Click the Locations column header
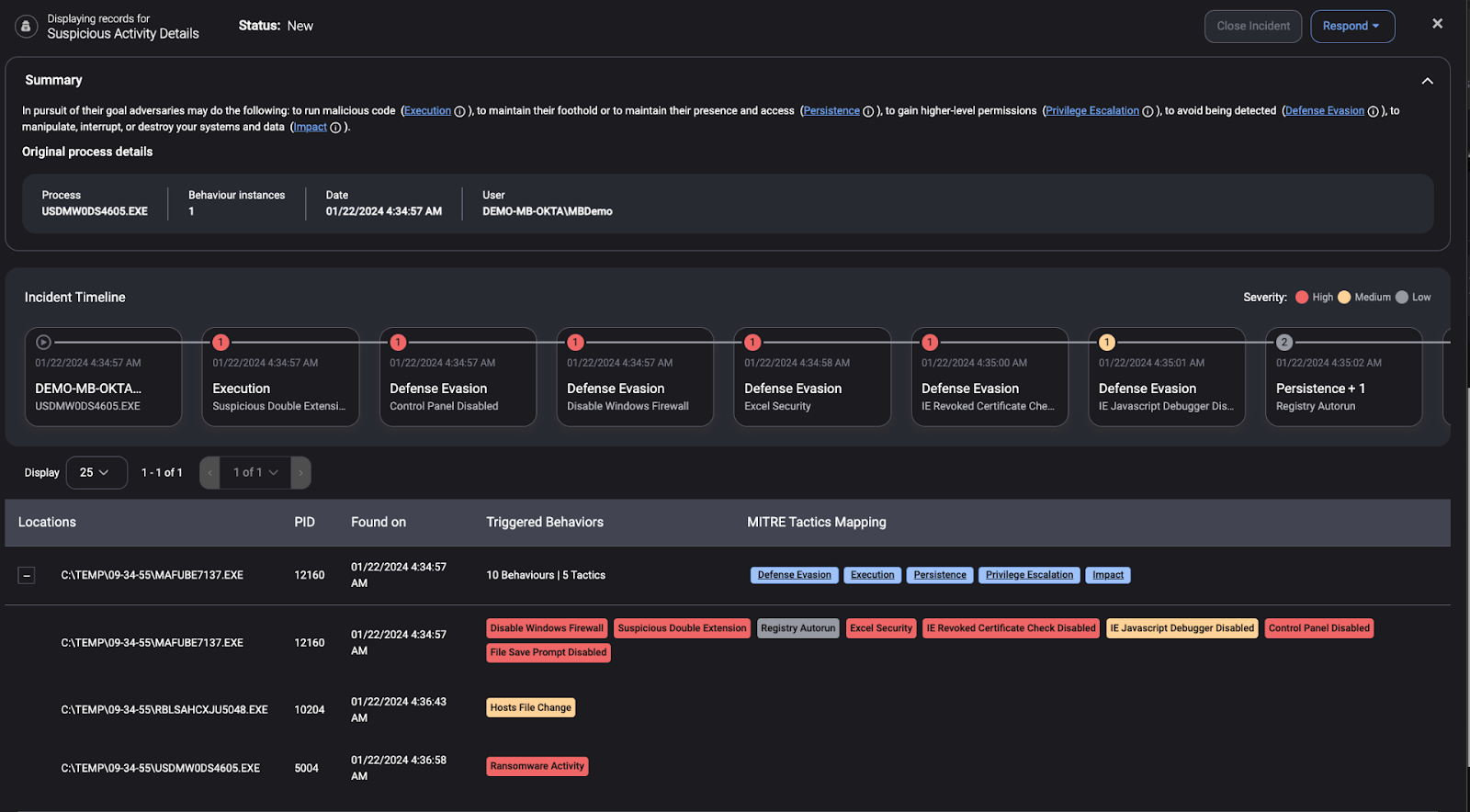This screenshot has width=1470, height=812. (47, 523)
